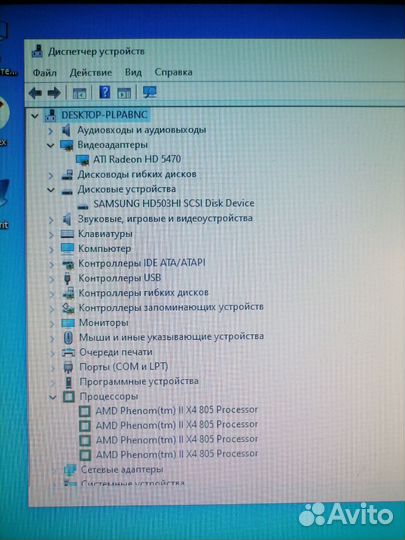Image resolution: width=405 pixels, height=540 pixels.
Task: Expand Дисководы гибких дисков category
Action: (x=51, y=176)
